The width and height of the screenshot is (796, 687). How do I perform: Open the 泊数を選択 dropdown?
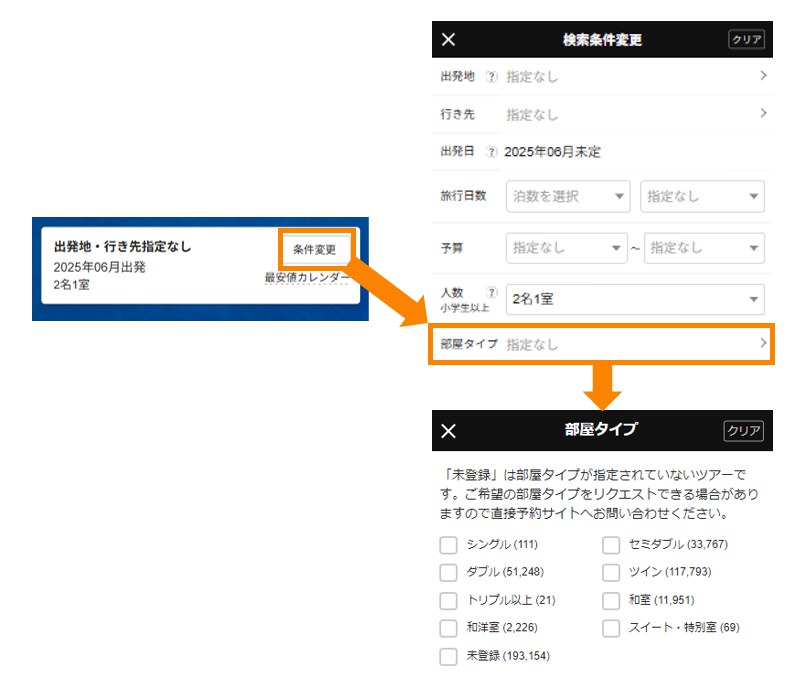[x=568, y=196]
